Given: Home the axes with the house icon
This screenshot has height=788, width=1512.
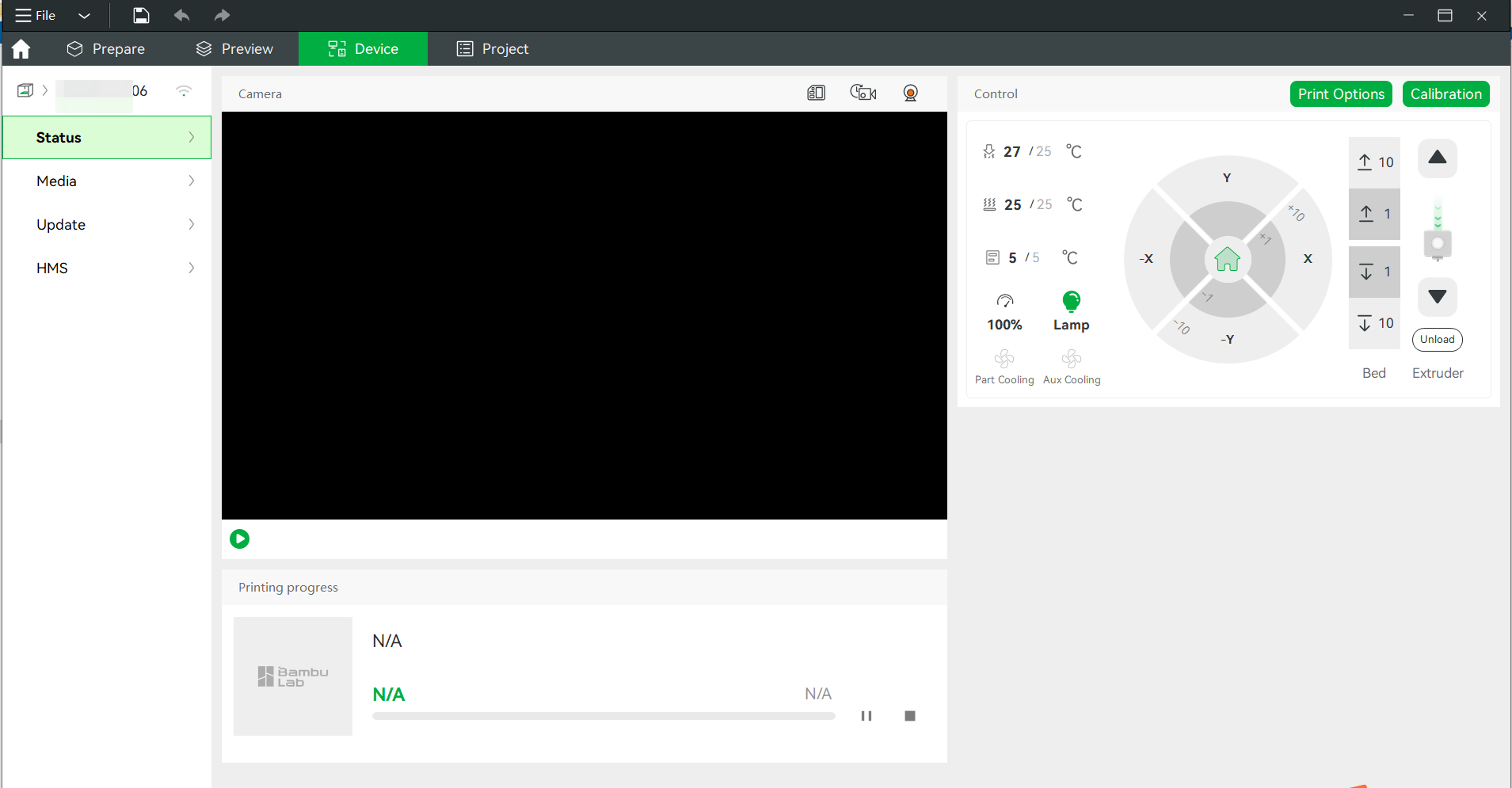Looking at the screenshot, I should pos(1227,259).
